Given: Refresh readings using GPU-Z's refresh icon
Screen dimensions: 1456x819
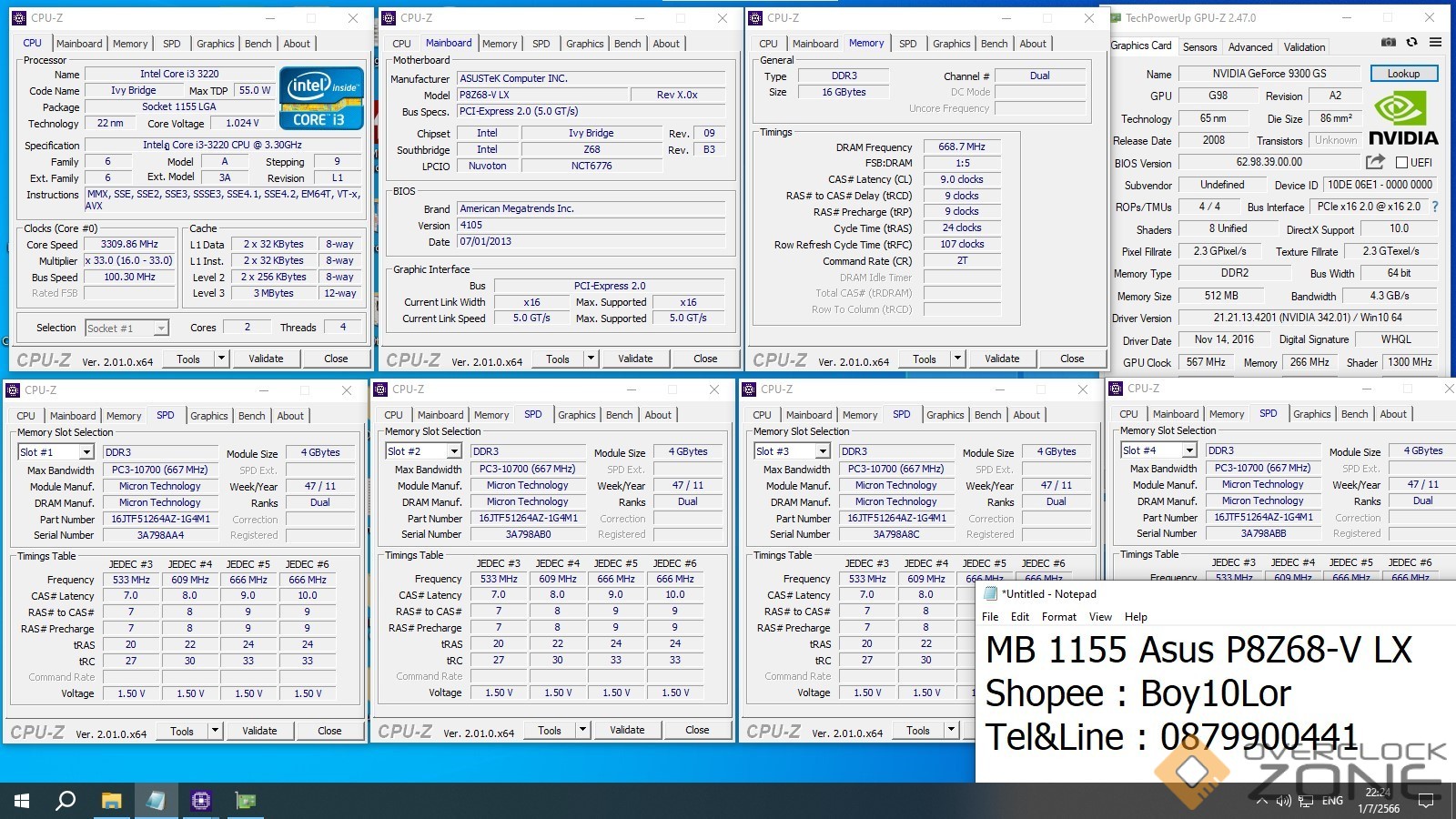Looking at the screenshot, I should coord(1411,42).
